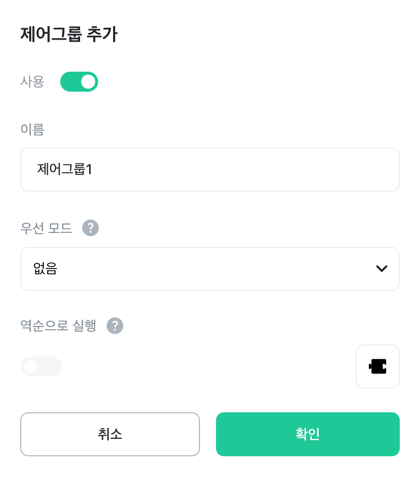The image size is (419, 477).
Task: Click into the 이름 text field
Action: pyautogui.click(x=210, y=169)
